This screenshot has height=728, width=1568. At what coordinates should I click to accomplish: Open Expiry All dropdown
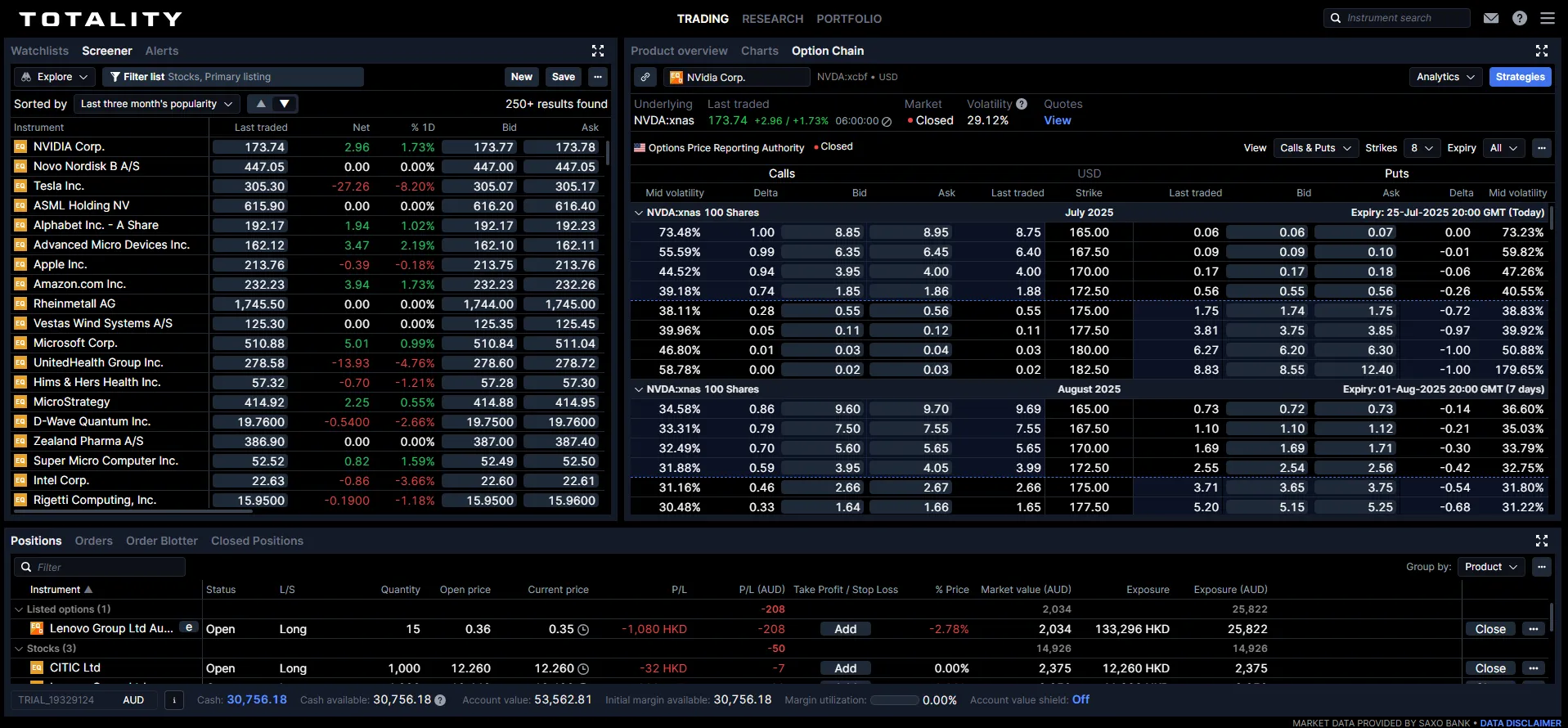click(1503, 148)
